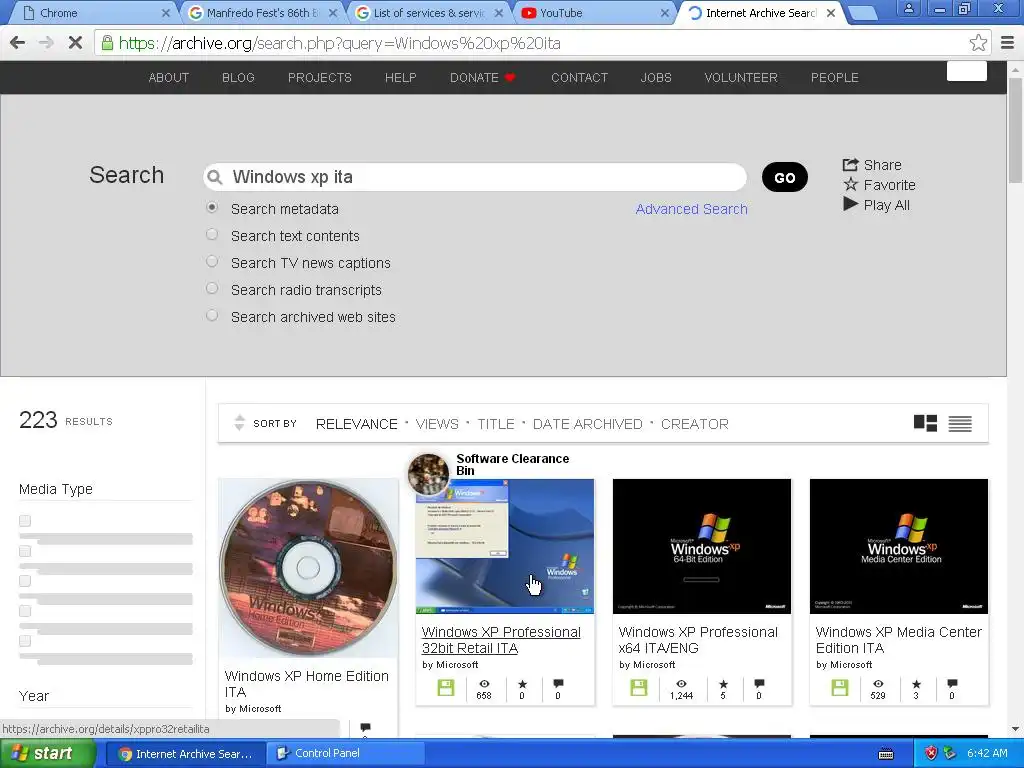Click floppy icon on x64 ITA/ENG card
Viewport: 1024px width, 768px height.
[x=639, y=688]
